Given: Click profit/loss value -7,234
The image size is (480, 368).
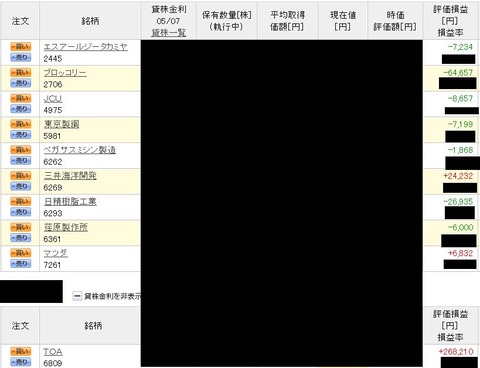Looking at the screenshot, I should pos(460,47).
